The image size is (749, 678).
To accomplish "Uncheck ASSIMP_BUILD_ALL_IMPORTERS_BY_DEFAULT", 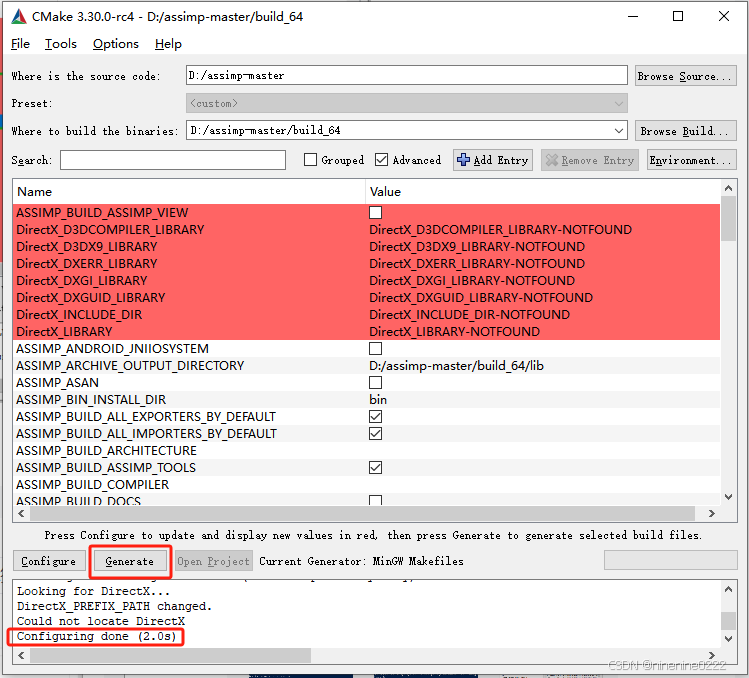I will (375, 434).
